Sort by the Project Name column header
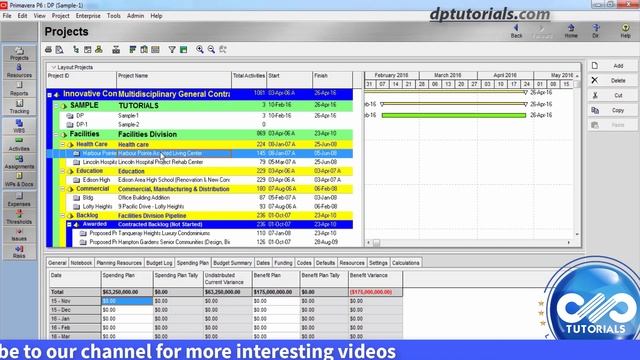Image resolution: width=640 pixels, height=360 pixels. pyautogui.click(x=174, y=80)
